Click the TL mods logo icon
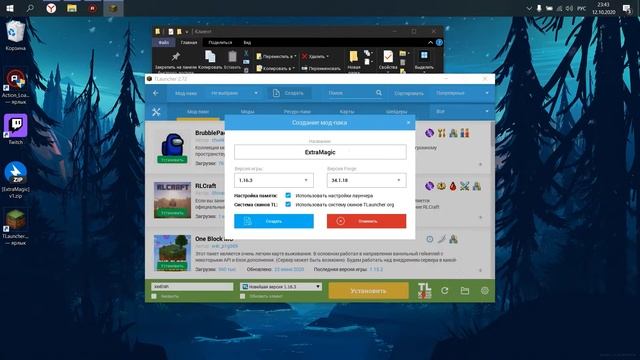The height and width of the screenshot is (360, 640). [424, 291]
